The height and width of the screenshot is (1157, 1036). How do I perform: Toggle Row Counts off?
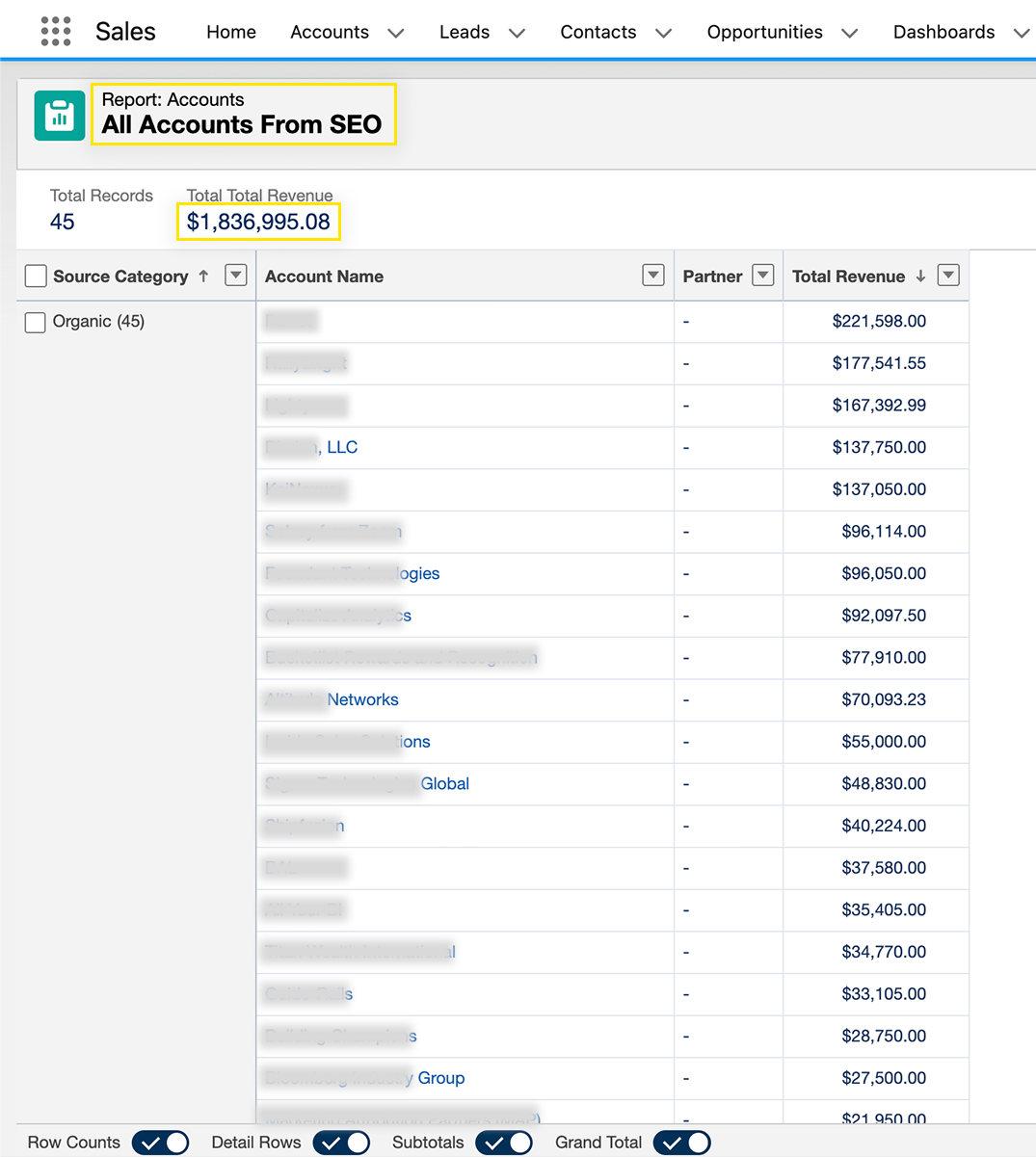tap(160, 1143)
